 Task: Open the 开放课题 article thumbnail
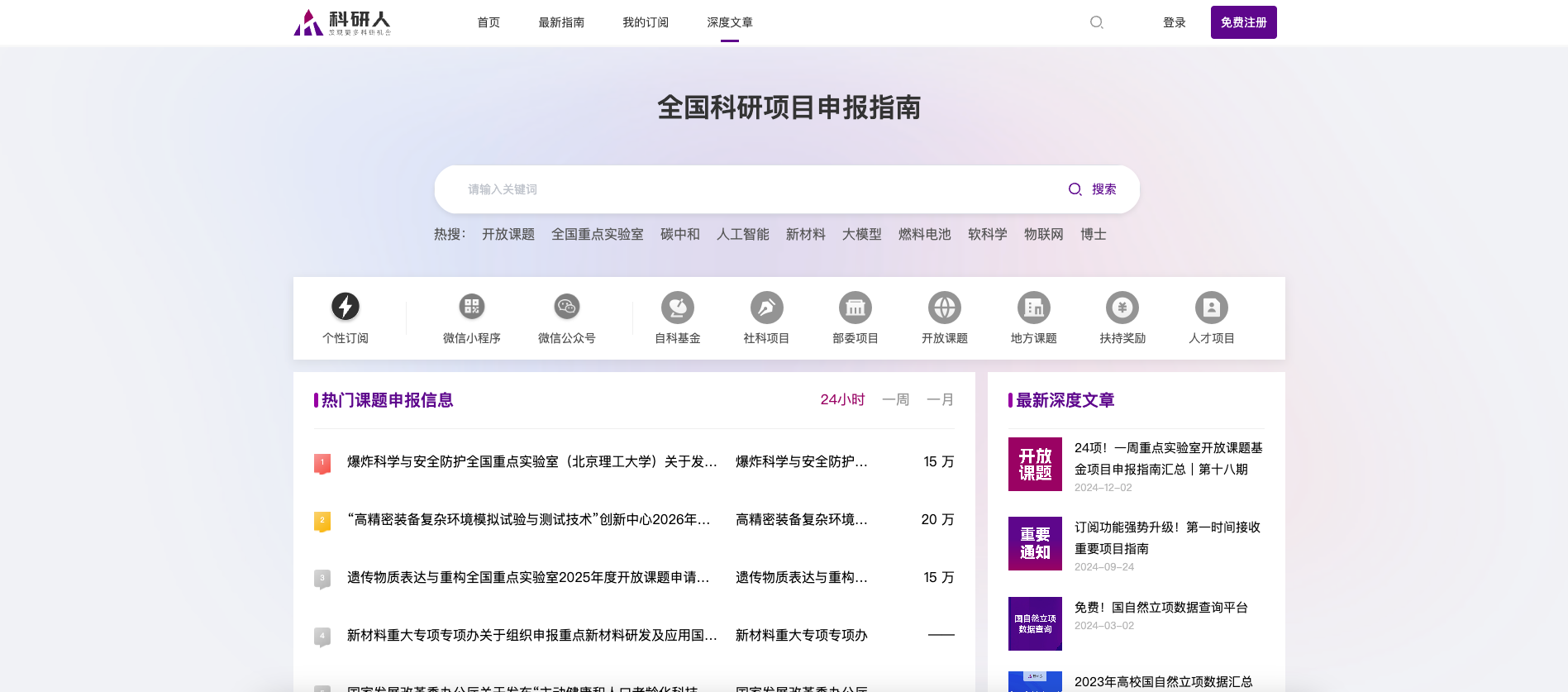tap(1035, 464)
